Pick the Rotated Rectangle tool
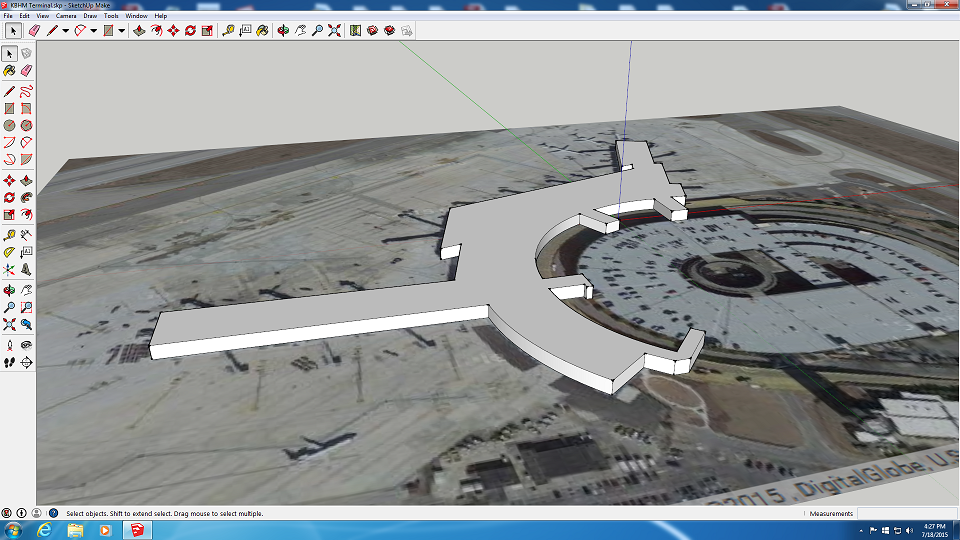The height and width of the screenshot is (540, 960). pyautogui.click(x=26, y=108)
